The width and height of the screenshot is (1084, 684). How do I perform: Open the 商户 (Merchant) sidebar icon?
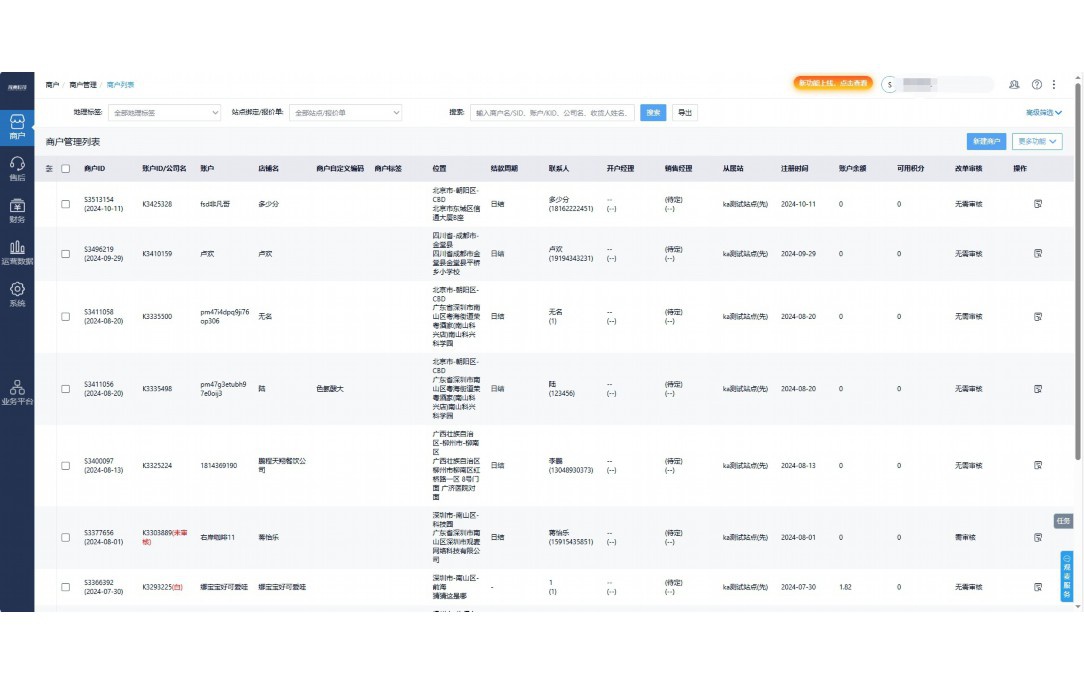coord(17,126)
